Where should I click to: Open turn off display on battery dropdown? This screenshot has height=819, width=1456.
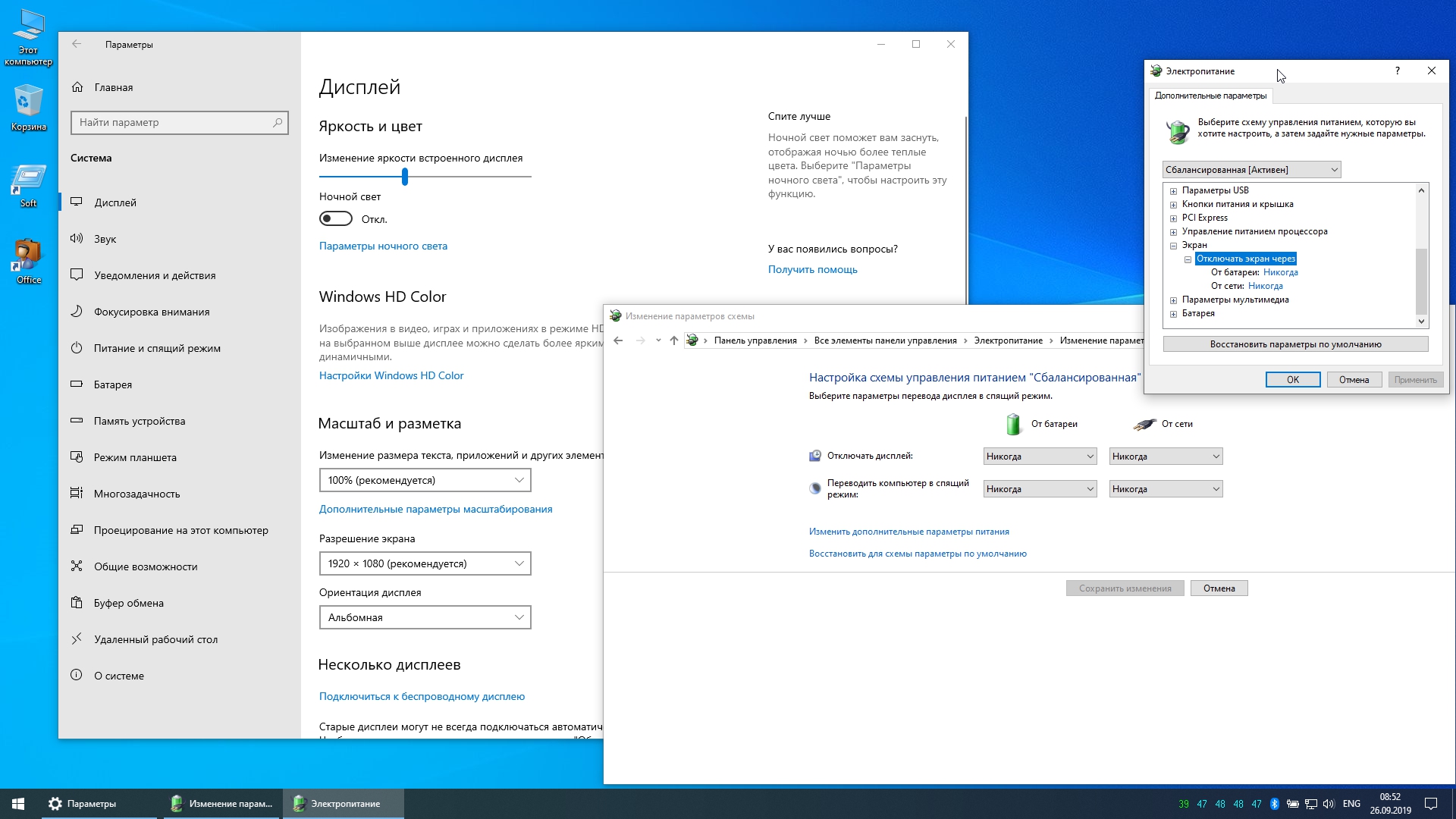click(1040, 457)
